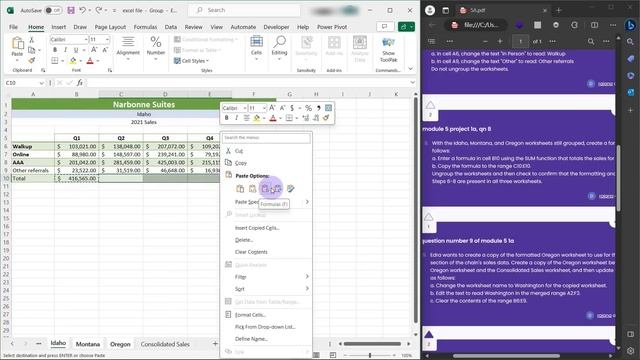640x360 pixels.
Task: Expand the formula bar chevron
Action: 412,82
